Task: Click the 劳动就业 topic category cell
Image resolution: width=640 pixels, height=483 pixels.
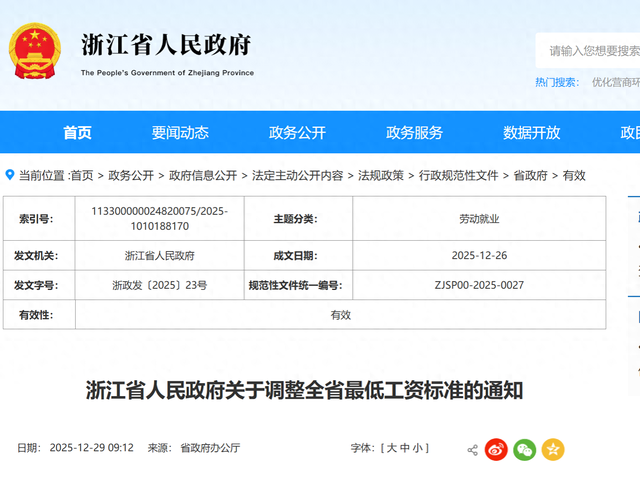Action: click(479, 219)
